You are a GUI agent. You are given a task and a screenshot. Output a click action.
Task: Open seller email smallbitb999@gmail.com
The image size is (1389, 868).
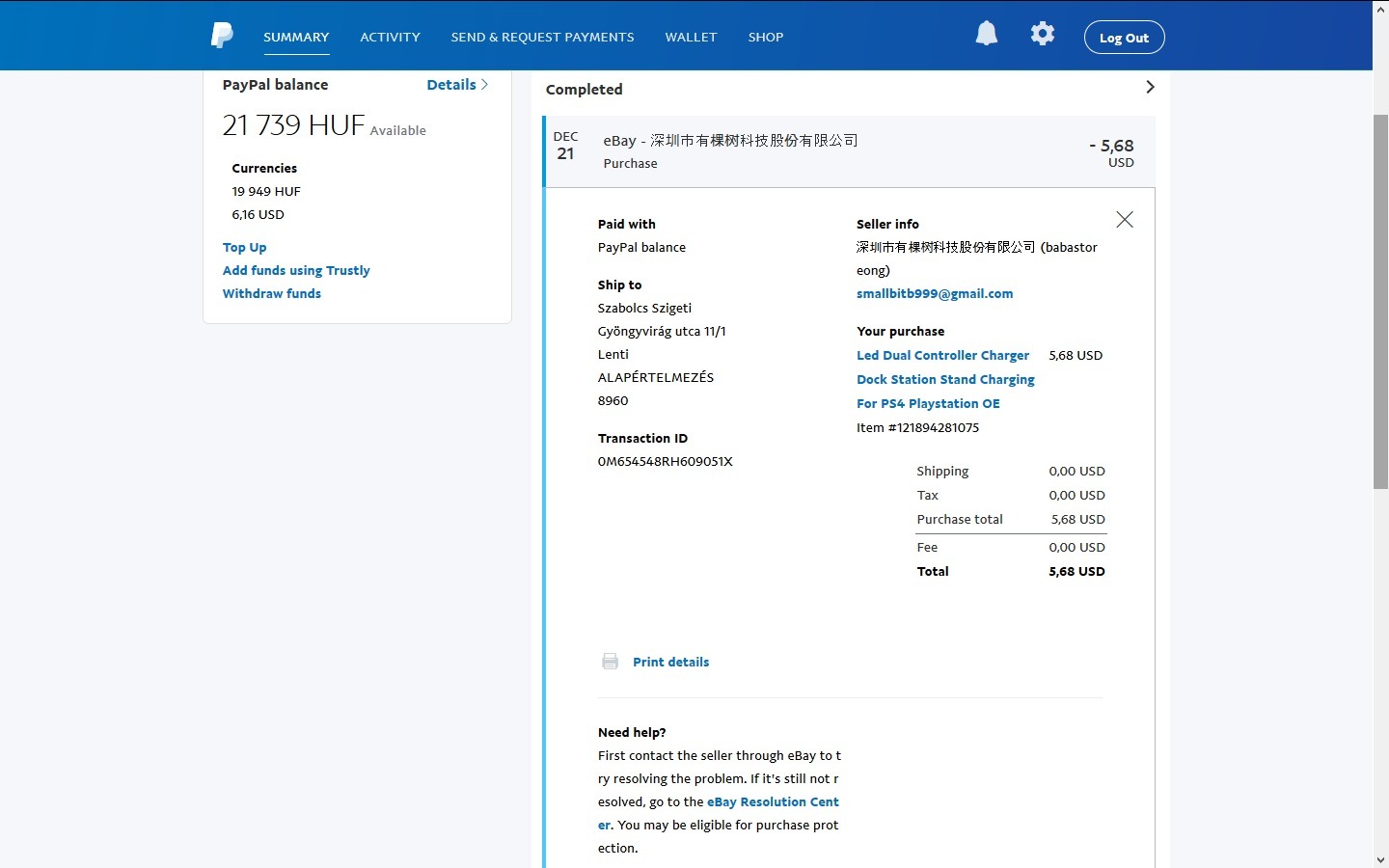[935, 294]
